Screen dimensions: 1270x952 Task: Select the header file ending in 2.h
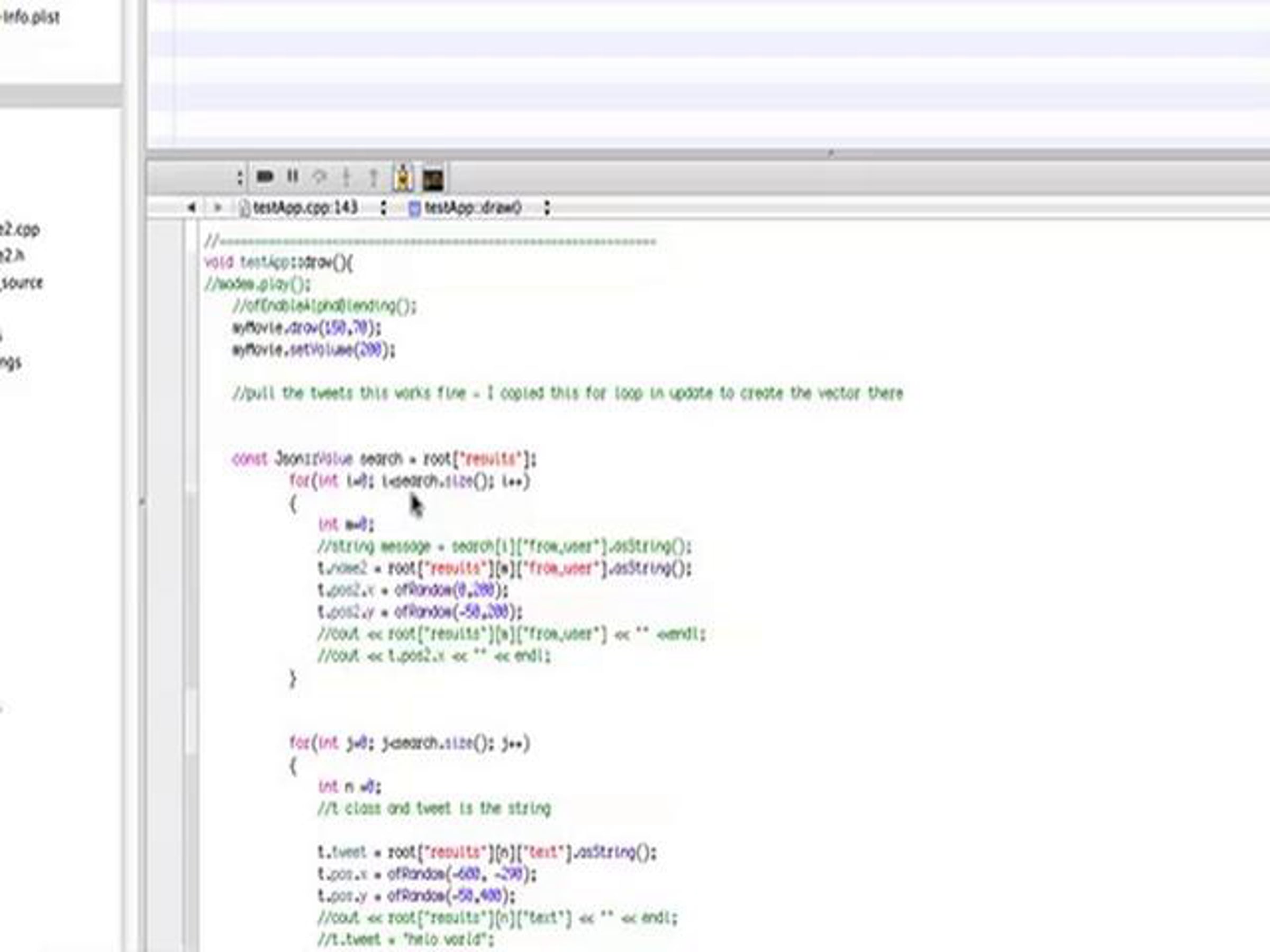click(x=12, y=255)
